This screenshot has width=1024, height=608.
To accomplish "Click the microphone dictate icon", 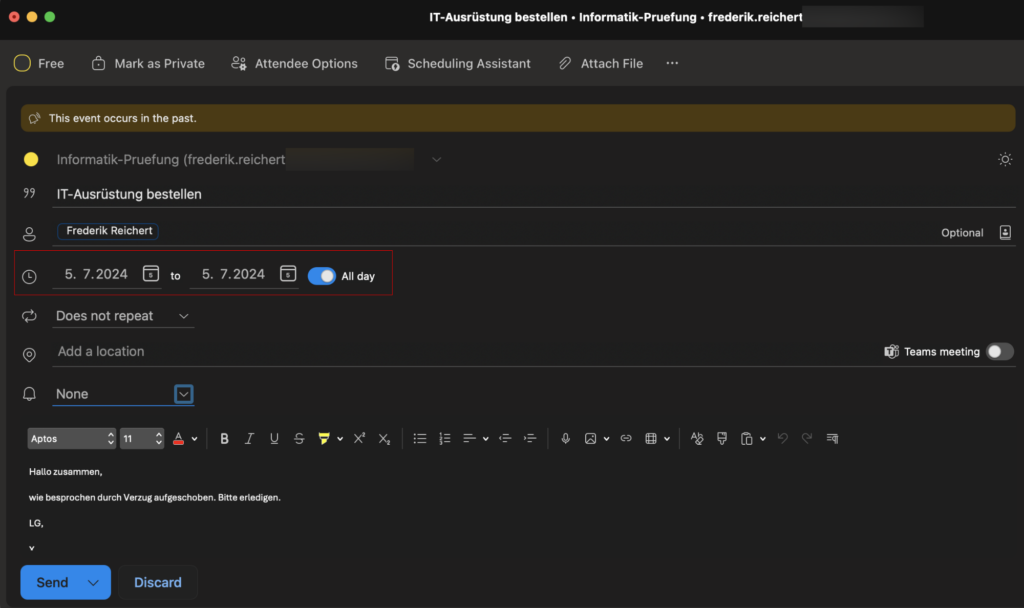I will point(565,438).
